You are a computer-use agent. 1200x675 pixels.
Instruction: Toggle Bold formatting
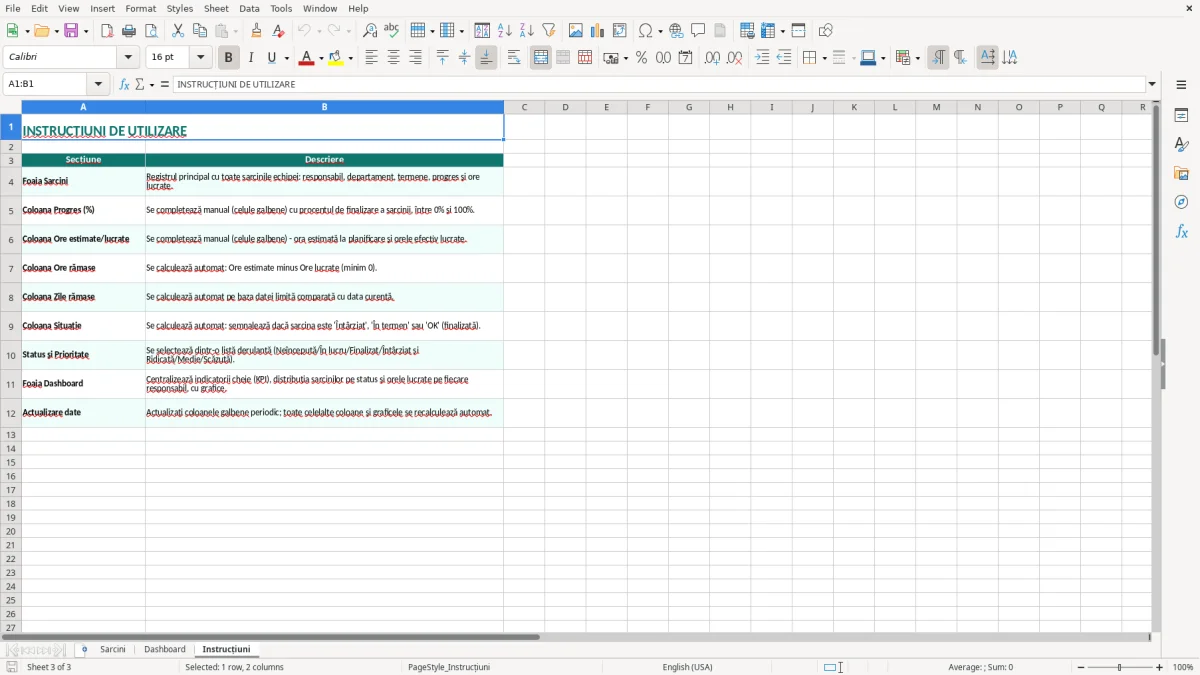pyautogui.click(x=229, y=58)
